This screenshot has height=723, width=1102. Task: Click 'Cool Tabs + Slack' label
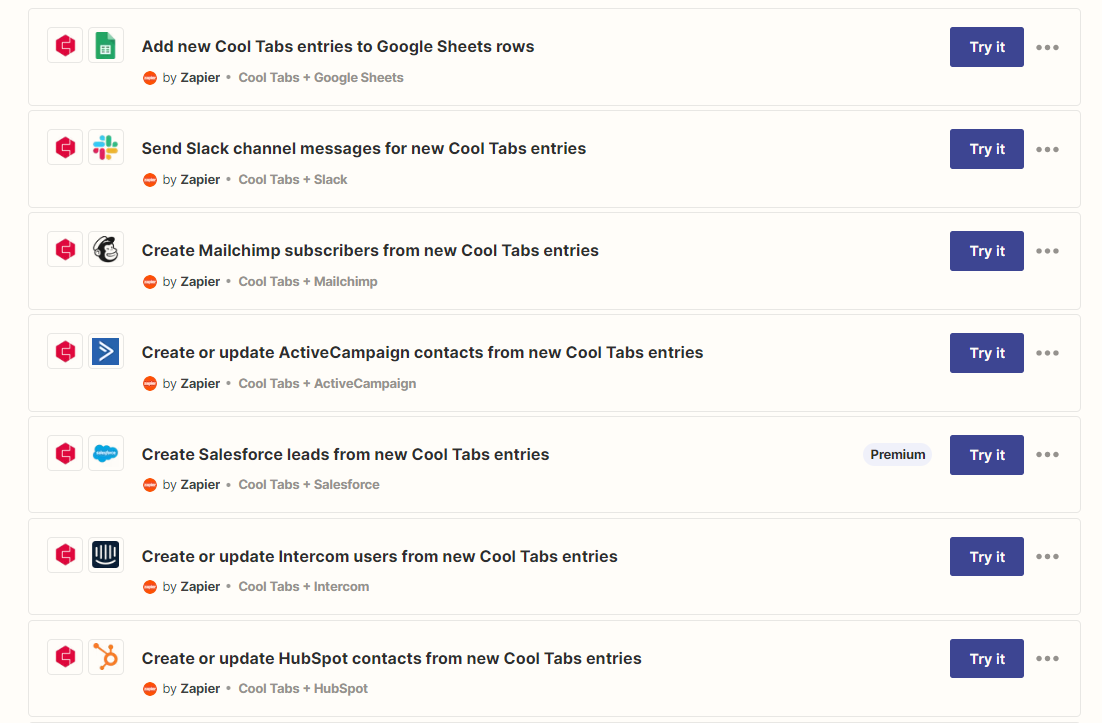point(292,179)
